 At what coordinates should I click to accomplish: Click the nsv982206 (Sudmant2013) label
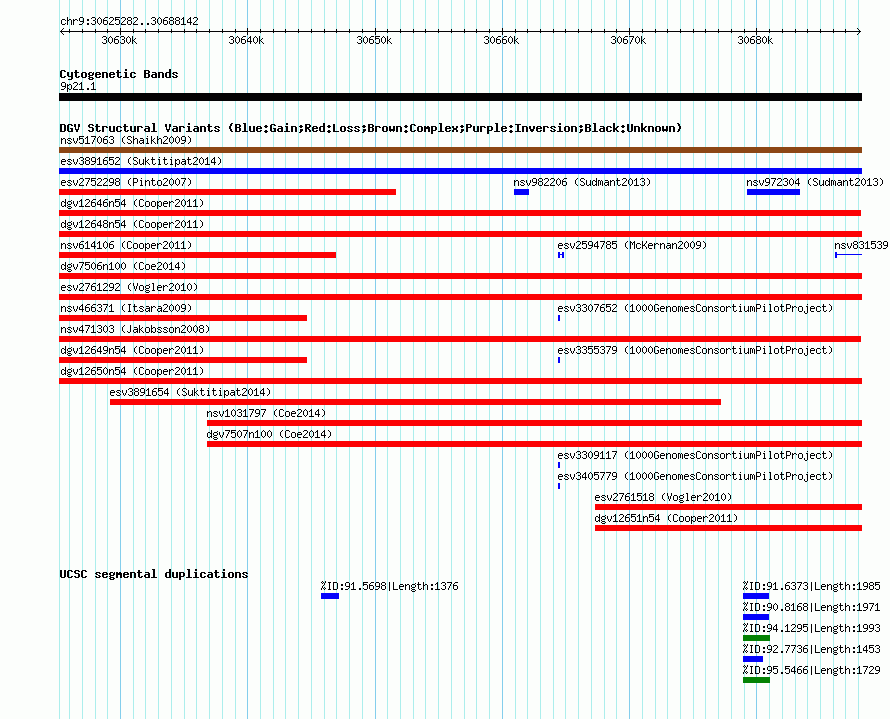click(582, 182)
